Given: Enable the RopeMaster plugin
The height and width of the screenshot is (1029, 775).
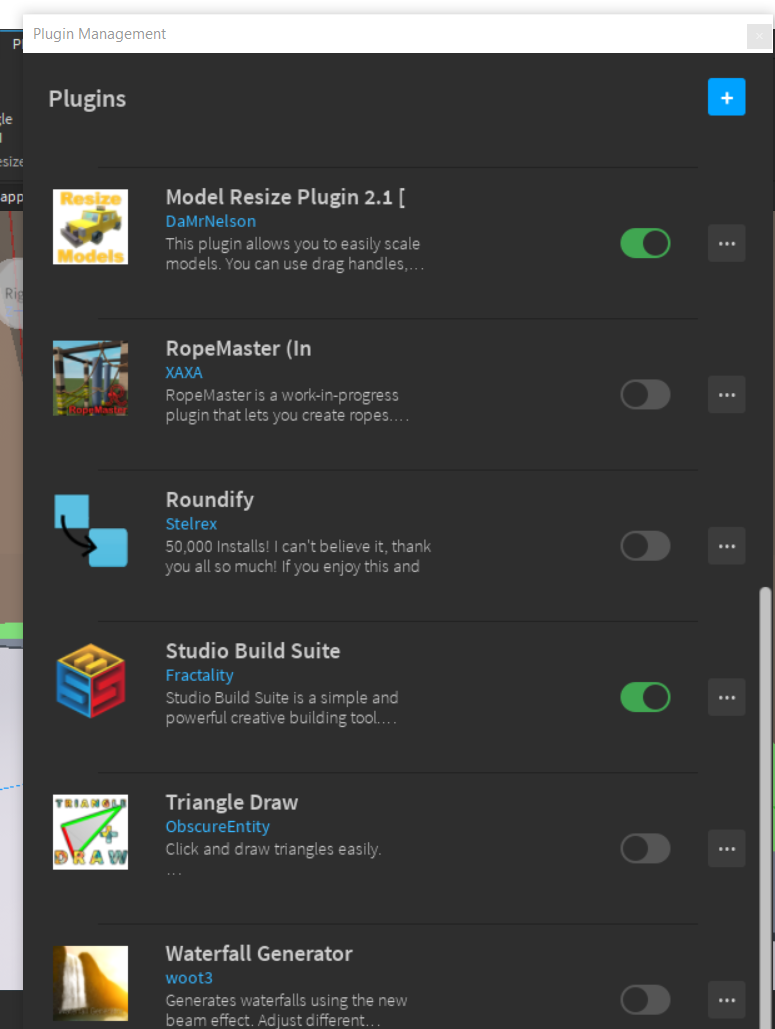Looking at the screenshot, I should pyautogui.click(x=645, y=394).
